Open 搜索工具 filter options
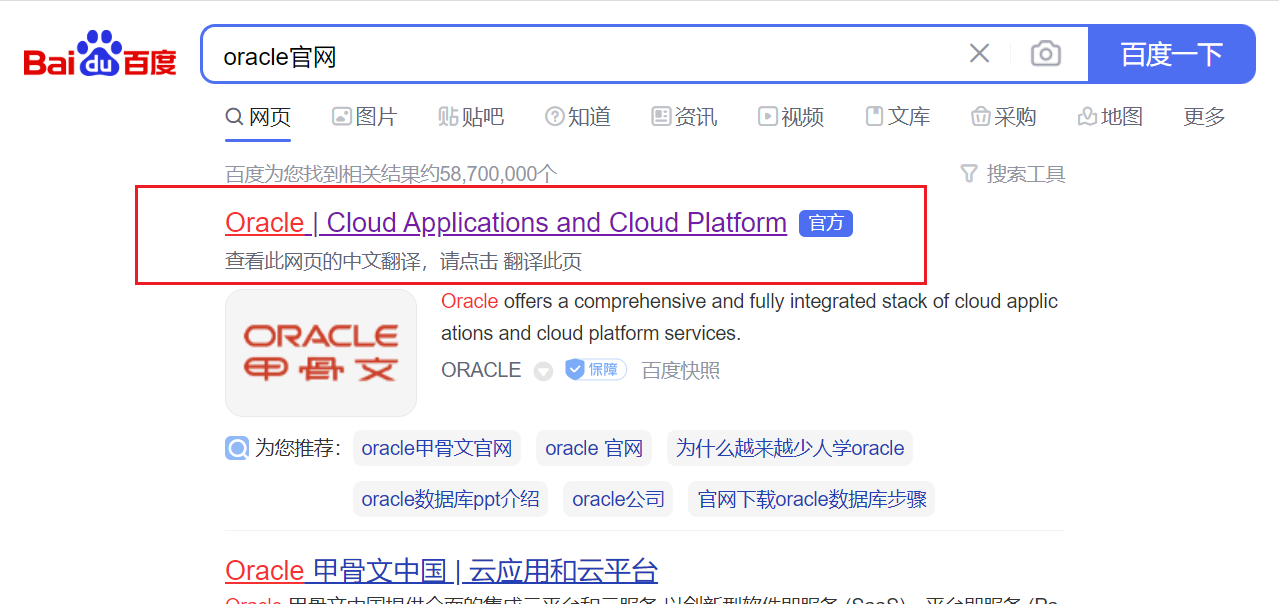Screen dimensions: 1279x604 [1013, 174]
